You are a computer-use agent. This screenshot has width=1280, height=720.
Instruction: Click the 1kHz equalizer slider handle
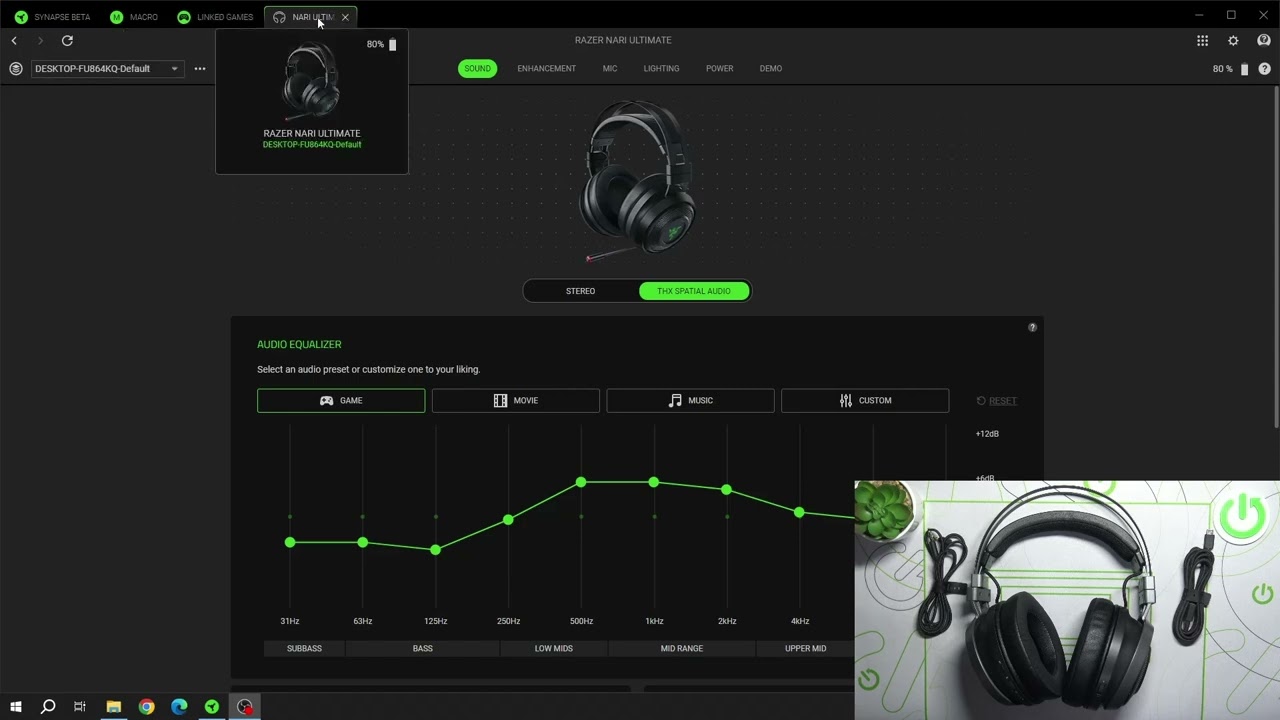(x=654, y=482)
